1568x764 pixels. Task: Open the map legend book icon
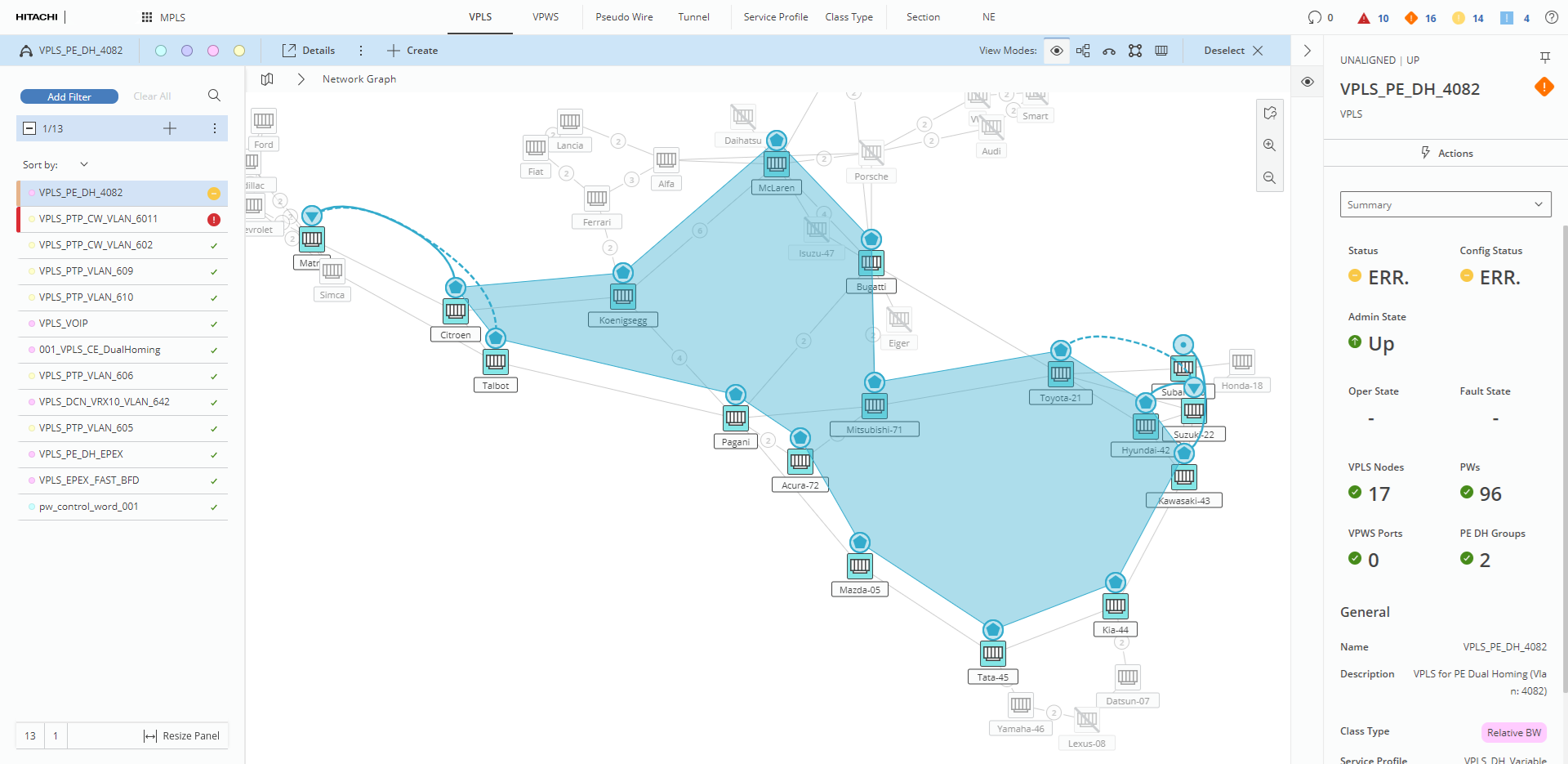click(267, 79)
